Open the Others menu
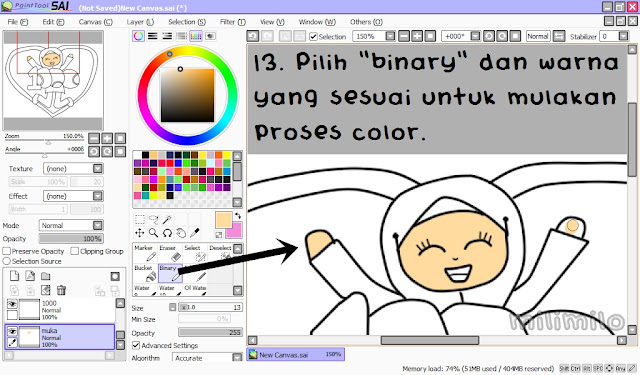 [x=366, y=22]
